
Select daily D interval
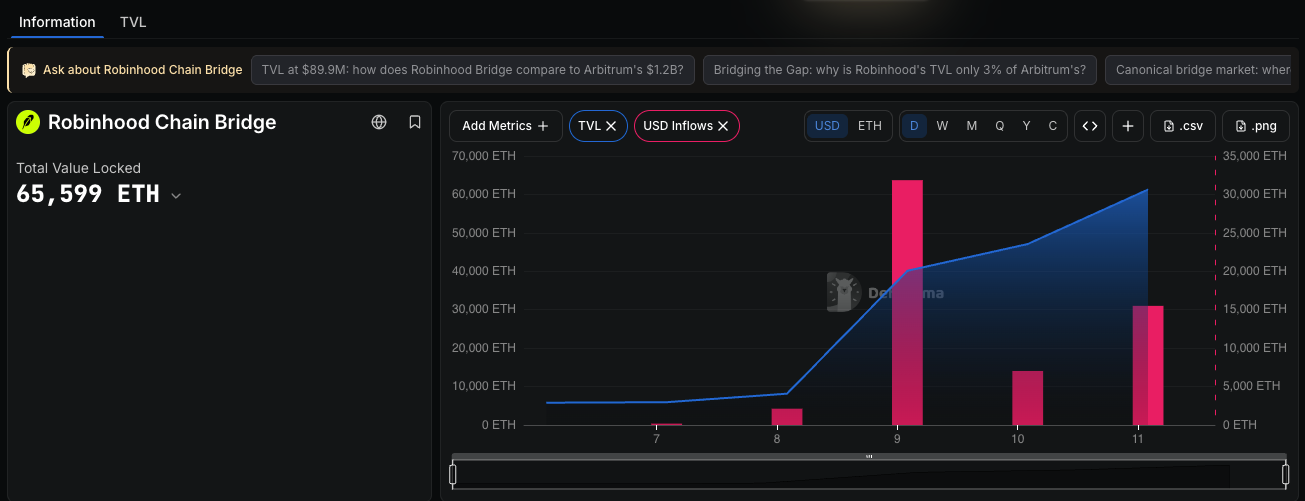pyautogui.click(x=914, y=126)
